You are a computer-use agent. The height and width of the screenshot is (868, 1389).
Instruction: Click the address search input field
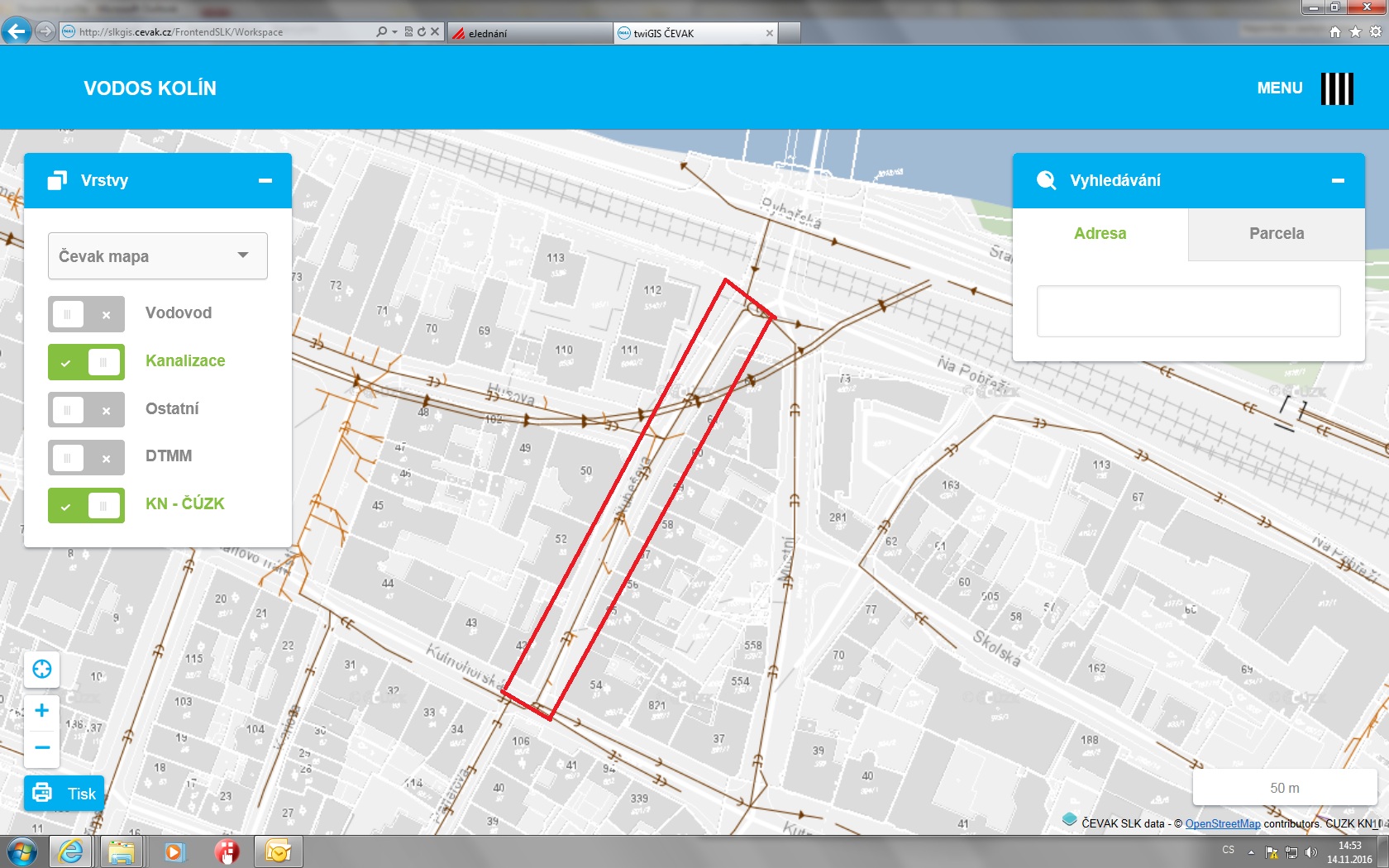tap(1188, 312)
